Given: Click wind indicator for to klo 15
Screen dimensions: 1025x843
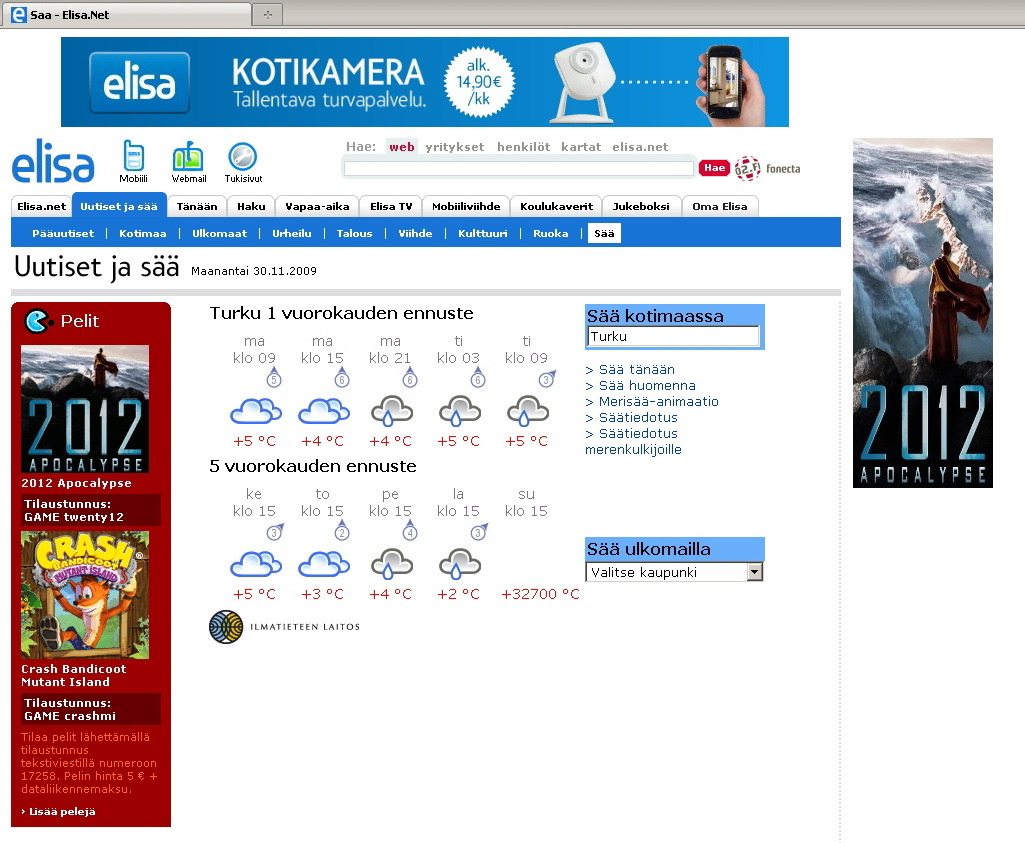Looking at the screenshot, I should coord(342,531).
